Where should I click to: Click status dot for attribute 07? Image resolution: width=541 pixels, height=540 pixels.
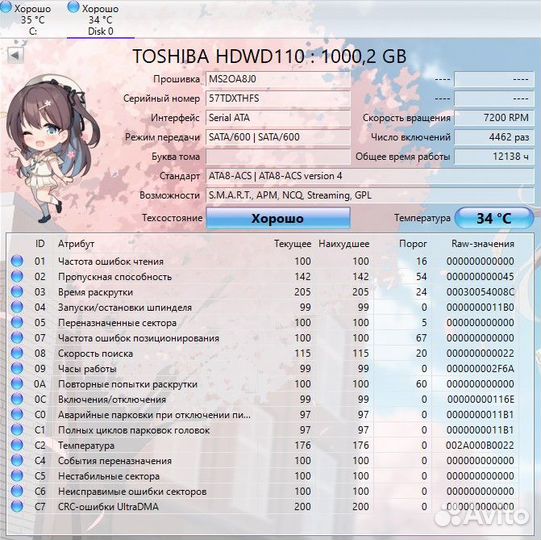[x=17, y=338]
